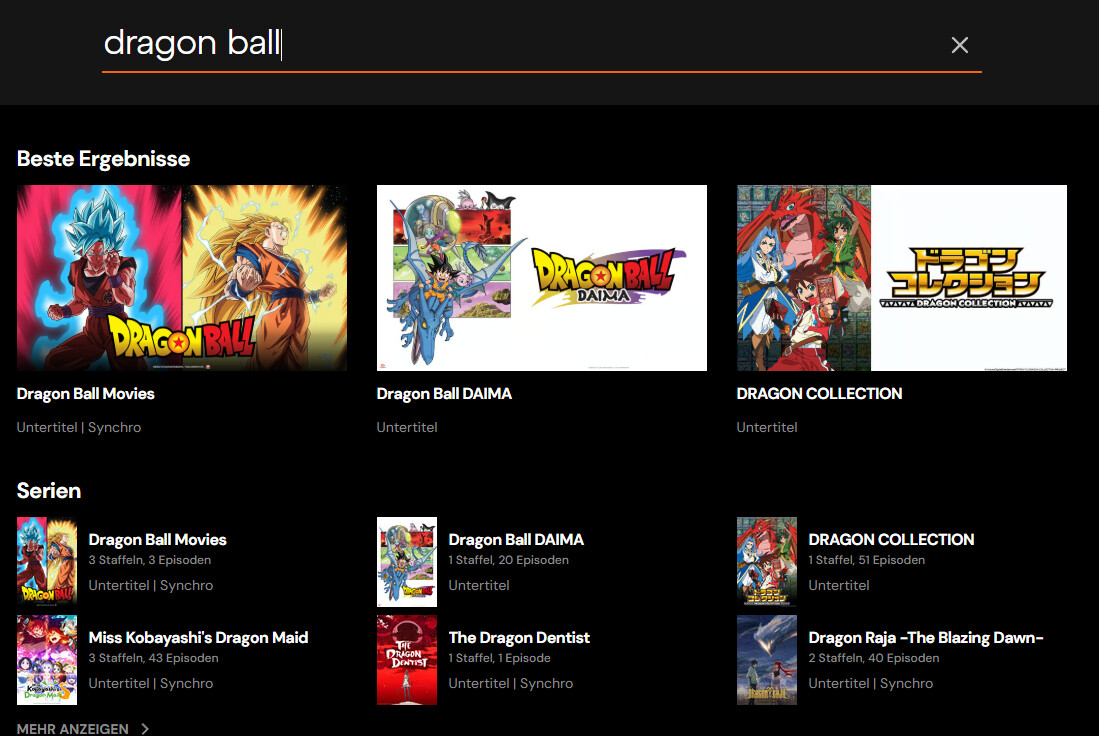Open Dragon Raja -The Blazing Dawn- title
The width and height of the screenshot is (1099, 736).
(x=925, y=638)
